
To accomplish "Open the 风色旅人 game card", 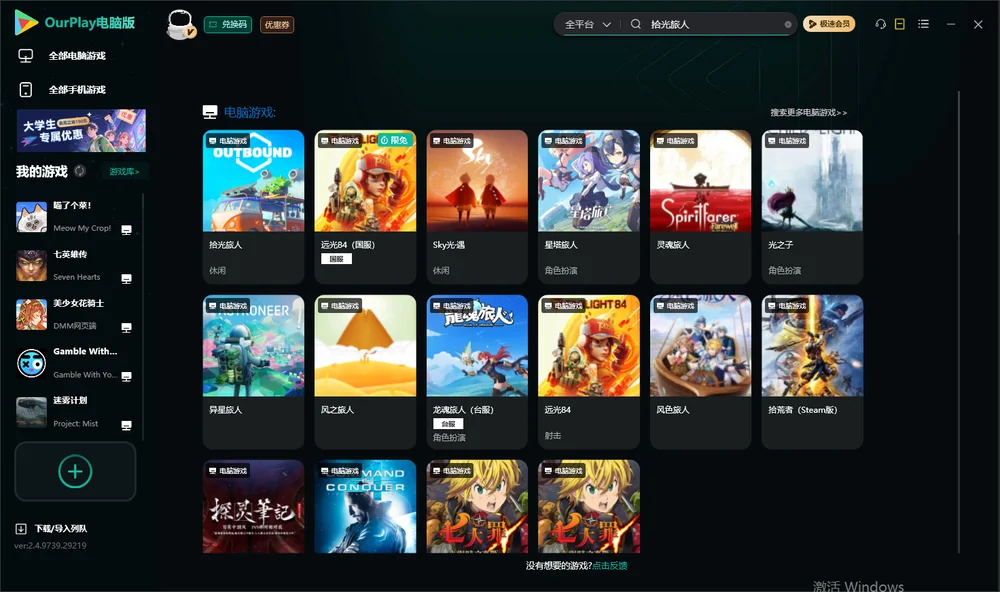I will [x=700, y=372].
